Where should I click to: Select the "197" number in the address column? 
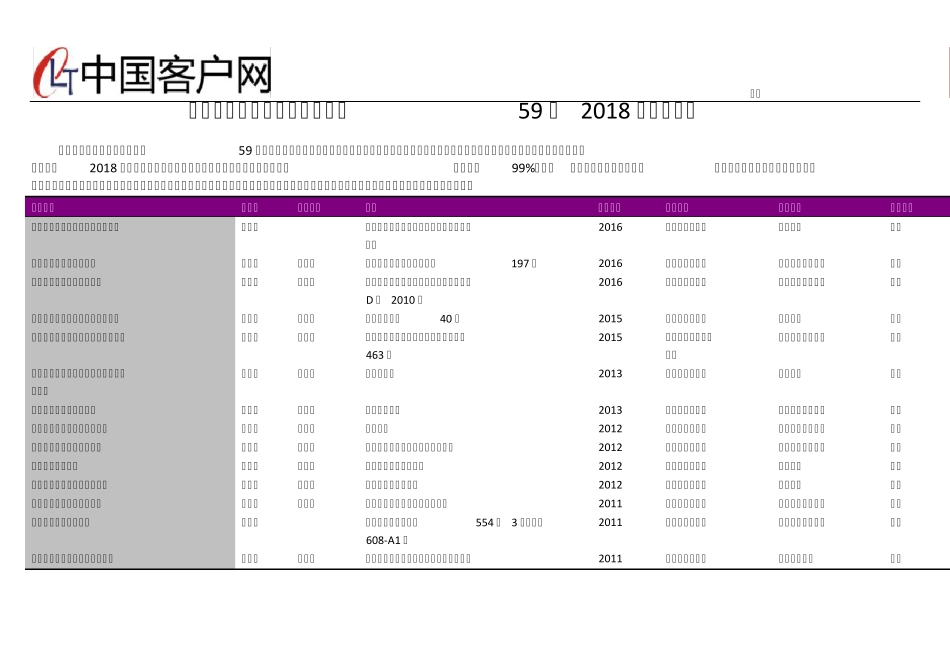(x=520, y=264)
